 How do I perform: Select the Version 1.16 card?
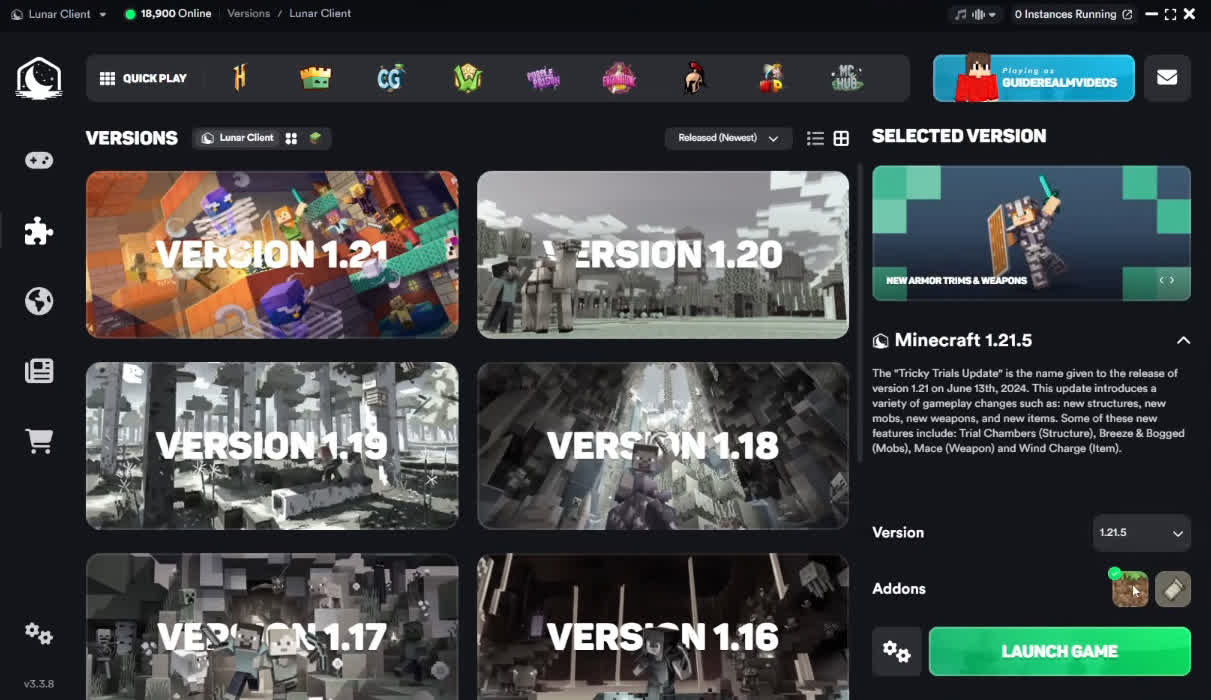[663, 627]
